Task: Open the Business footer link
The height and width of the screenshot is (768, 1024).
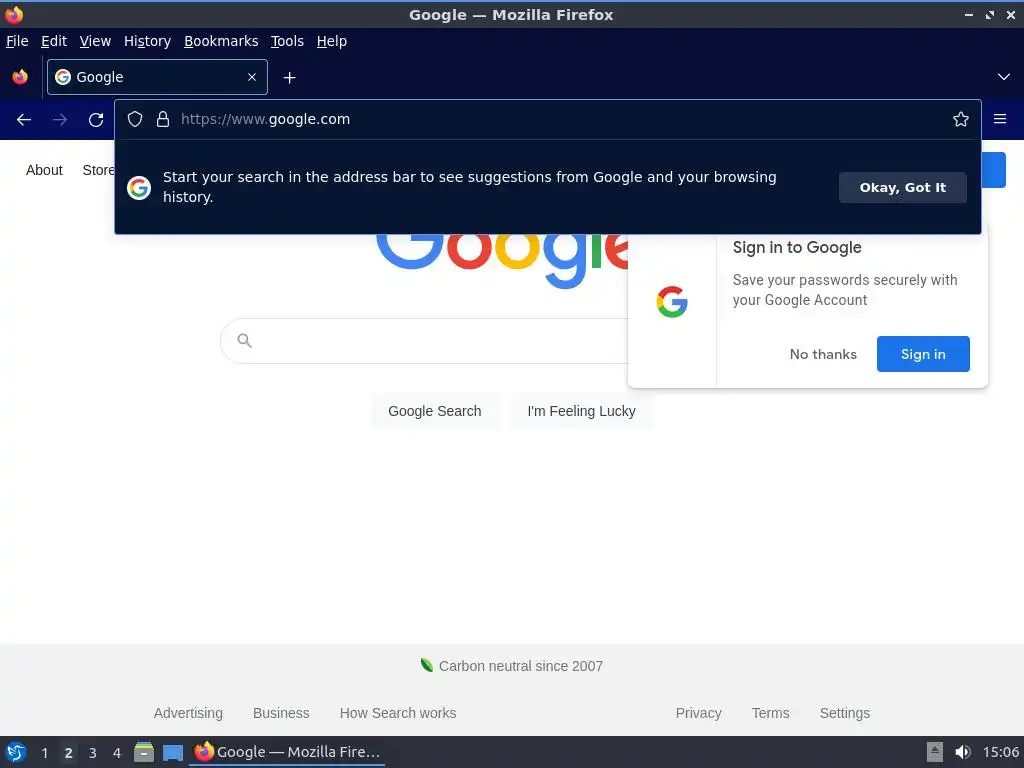Action: click(281, 713)
